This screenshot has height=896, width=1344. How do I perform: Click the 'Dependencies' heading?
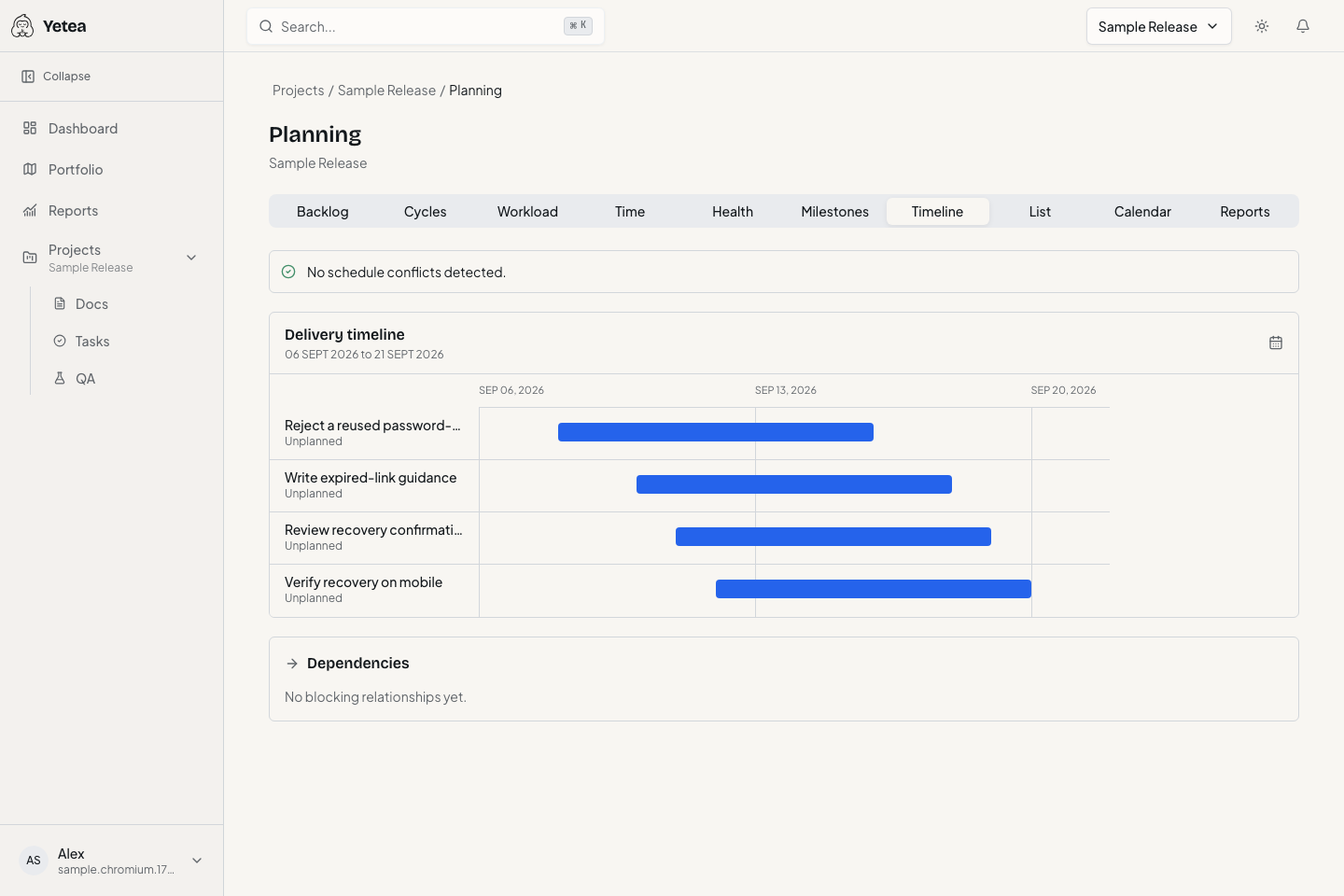(358, 664)
